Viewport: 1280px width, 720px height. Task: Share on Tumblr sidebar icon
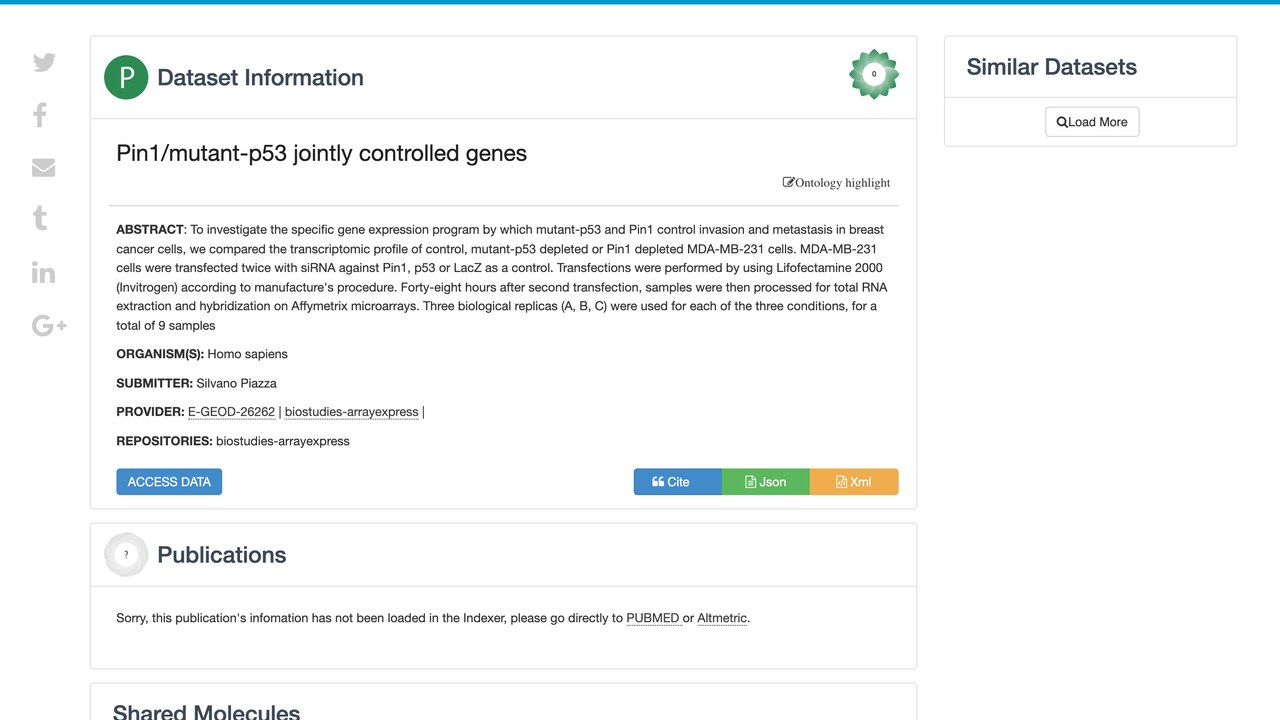40,219
